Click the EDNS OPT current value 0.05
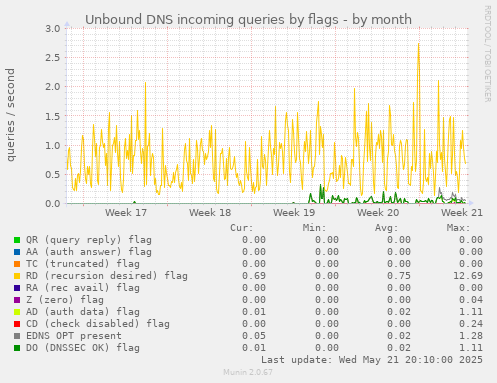Screen dimensions: 497x383 pyautogui.click(x=254, y=336)
